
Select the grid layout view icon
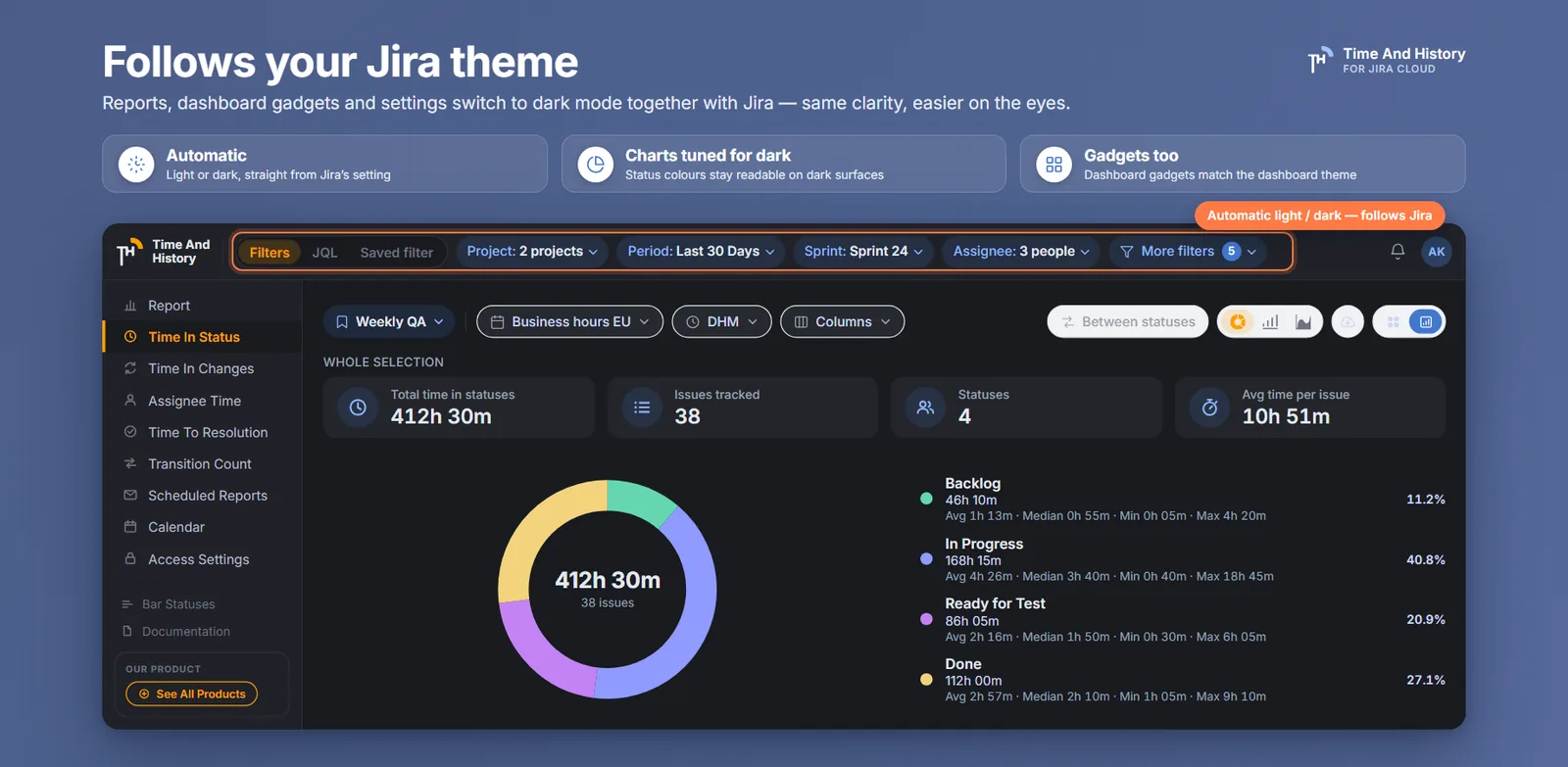point(1394,321)
